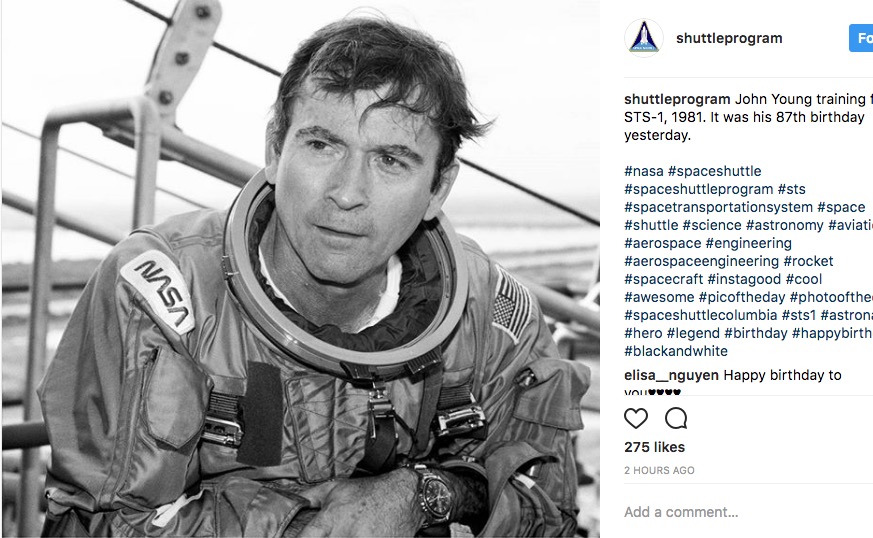Open shuttleprogram username in the caption

coord(677,99)
